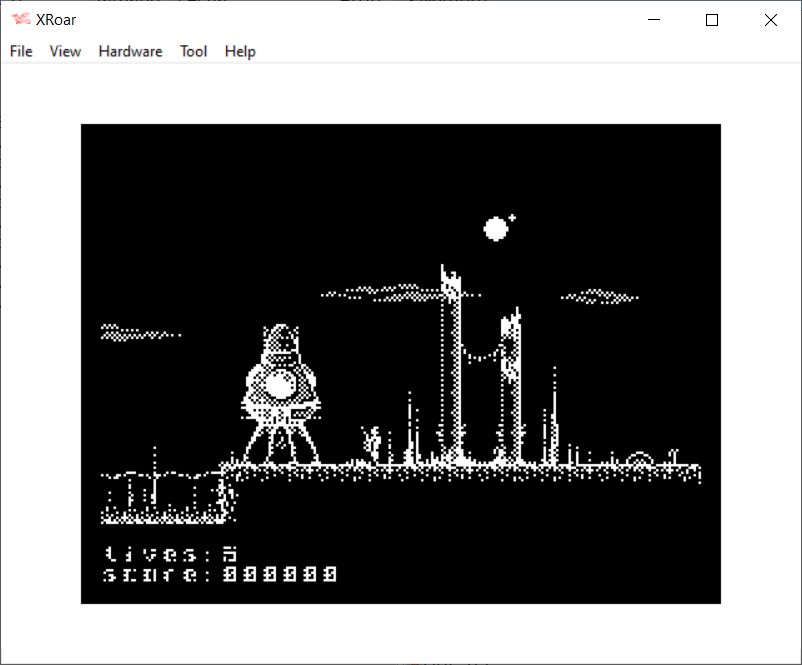This screenshot has height=665, width=802.
Task: Click the small dome on right ground
Action: [x=639, y=460]
